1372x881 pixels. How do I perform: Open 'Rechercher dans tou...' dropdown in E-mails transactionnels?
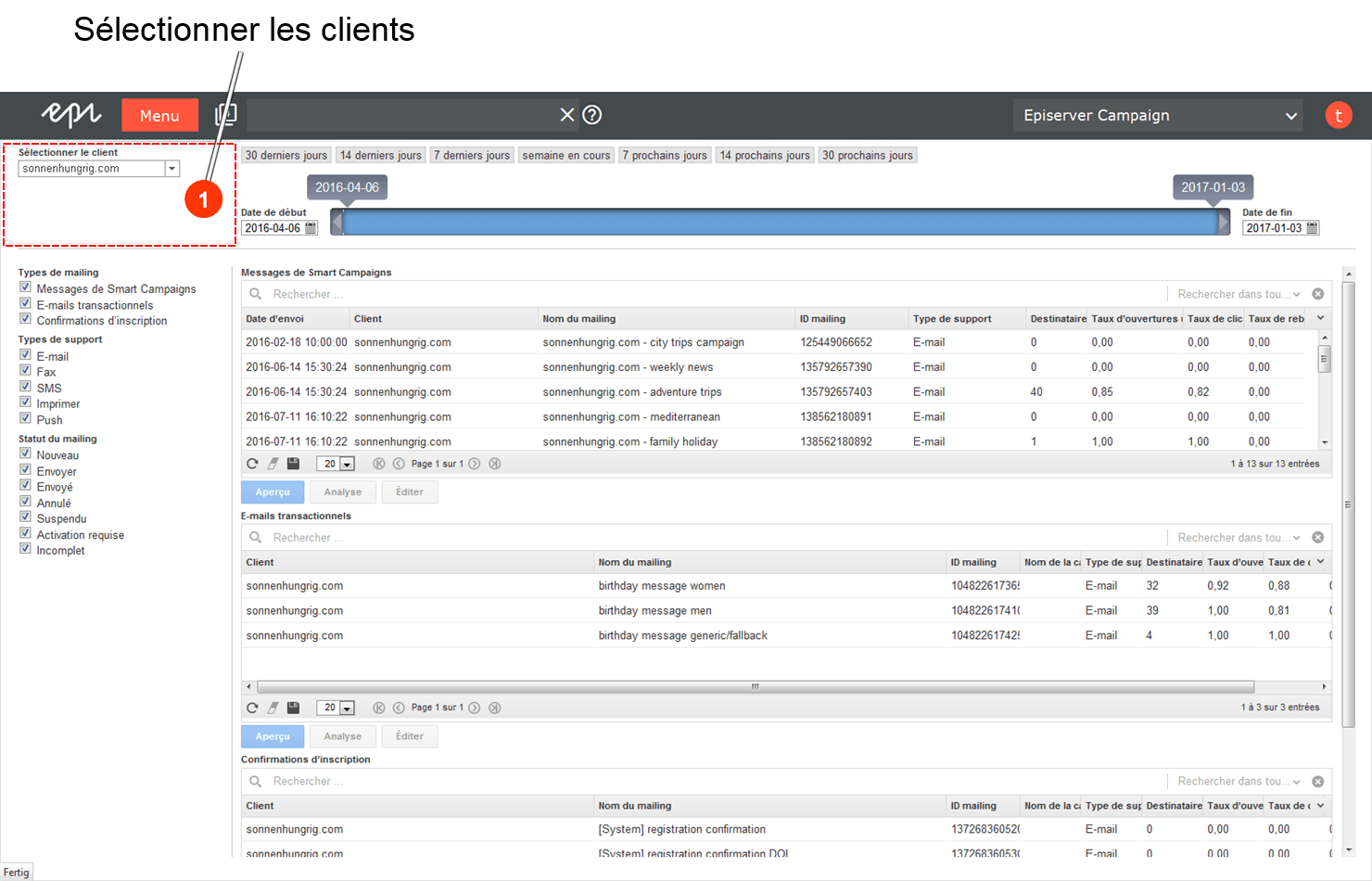(x=1239, y=538)
